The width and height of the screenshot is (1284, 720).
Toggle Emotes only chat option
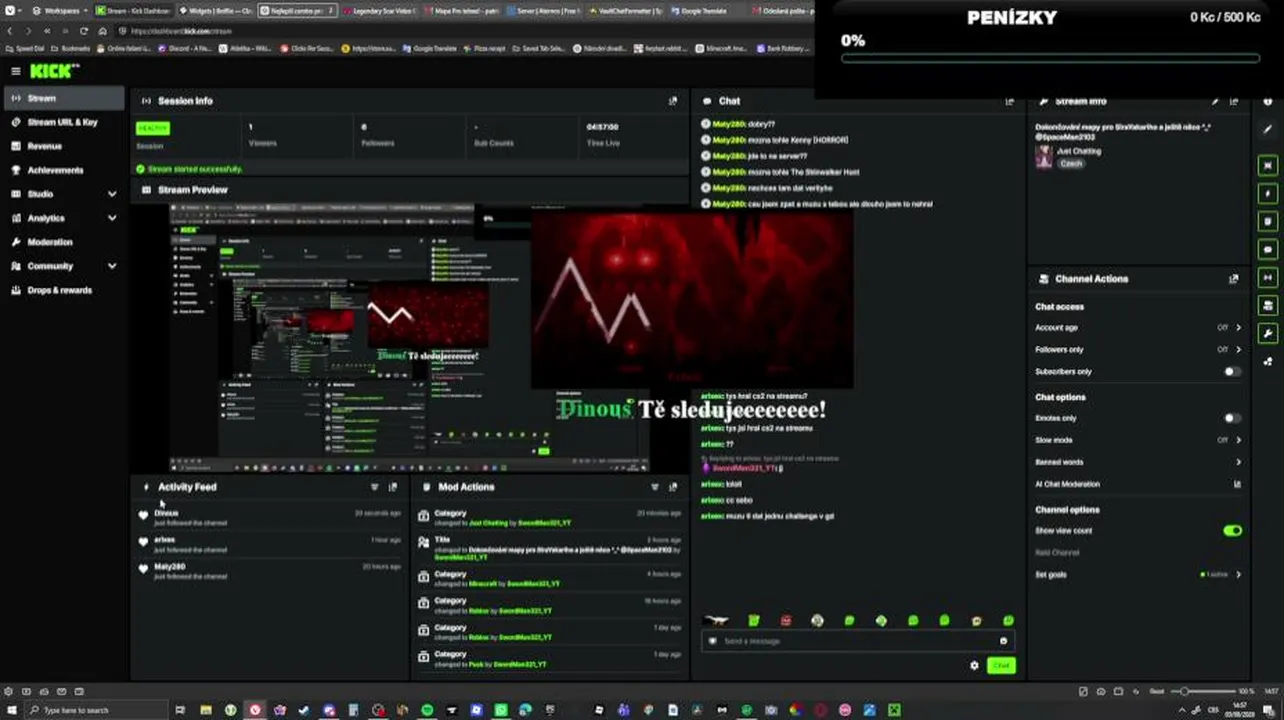pos(1232,419)
